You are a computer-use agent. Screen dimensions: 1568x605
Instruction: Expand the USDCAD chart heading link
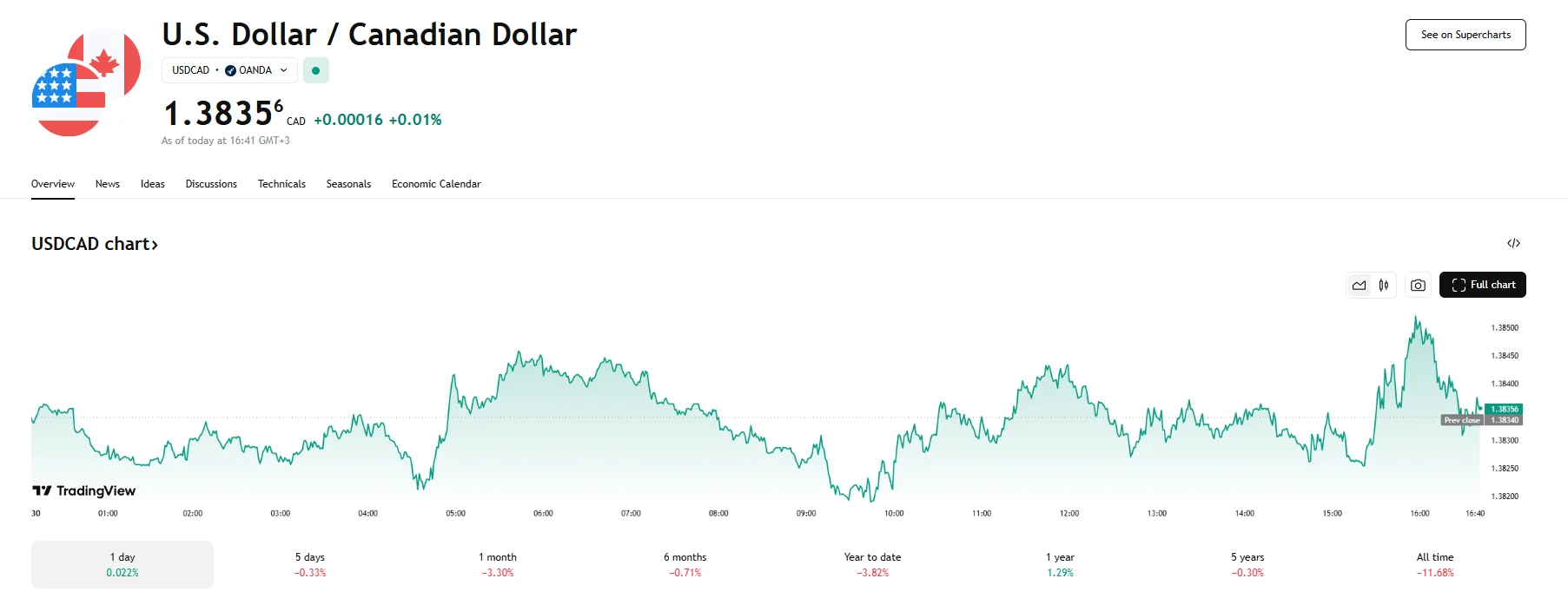[x=95, y=244]
